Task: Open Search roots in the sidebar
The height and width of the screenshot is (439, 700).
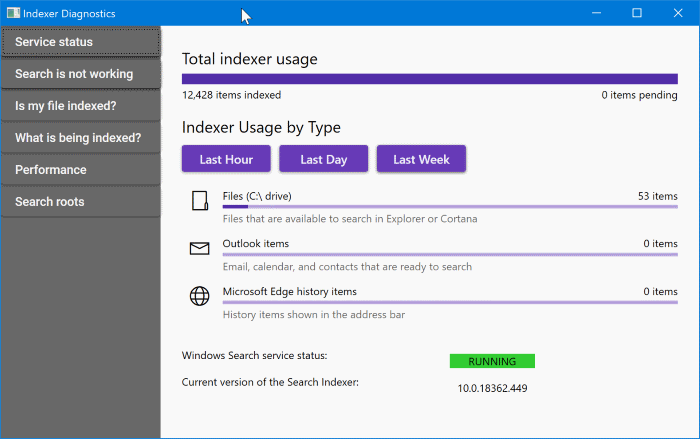Action: [80, 202]
